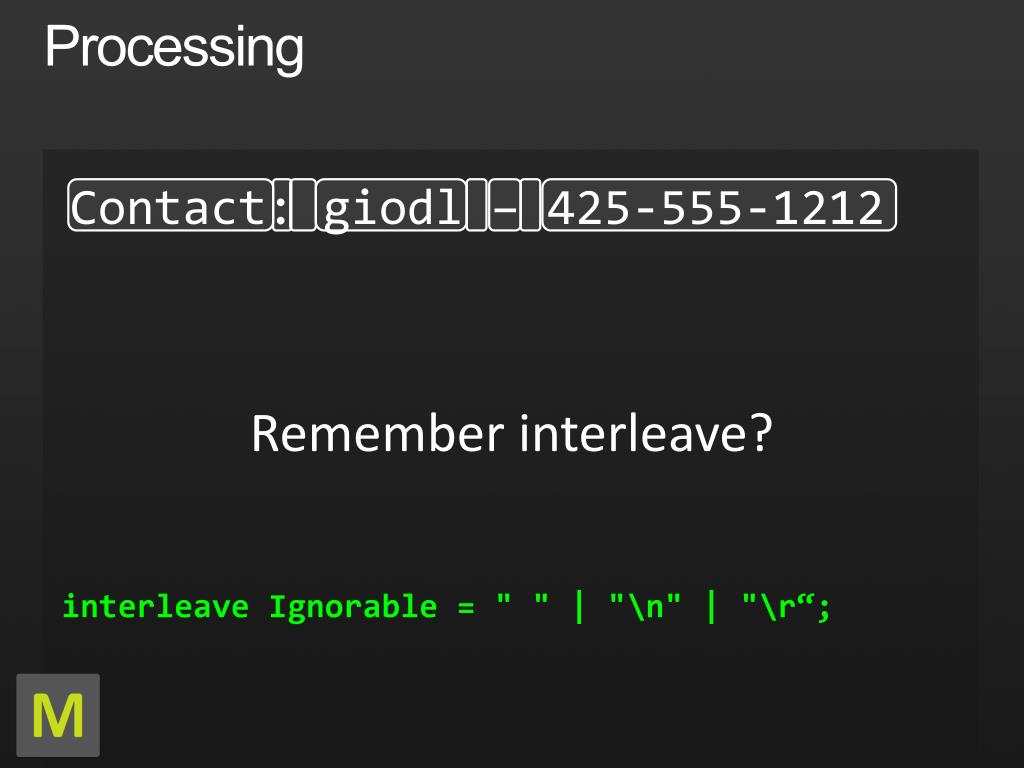
Task: Click the equals sign in the code line
Action: coord(466,609)
